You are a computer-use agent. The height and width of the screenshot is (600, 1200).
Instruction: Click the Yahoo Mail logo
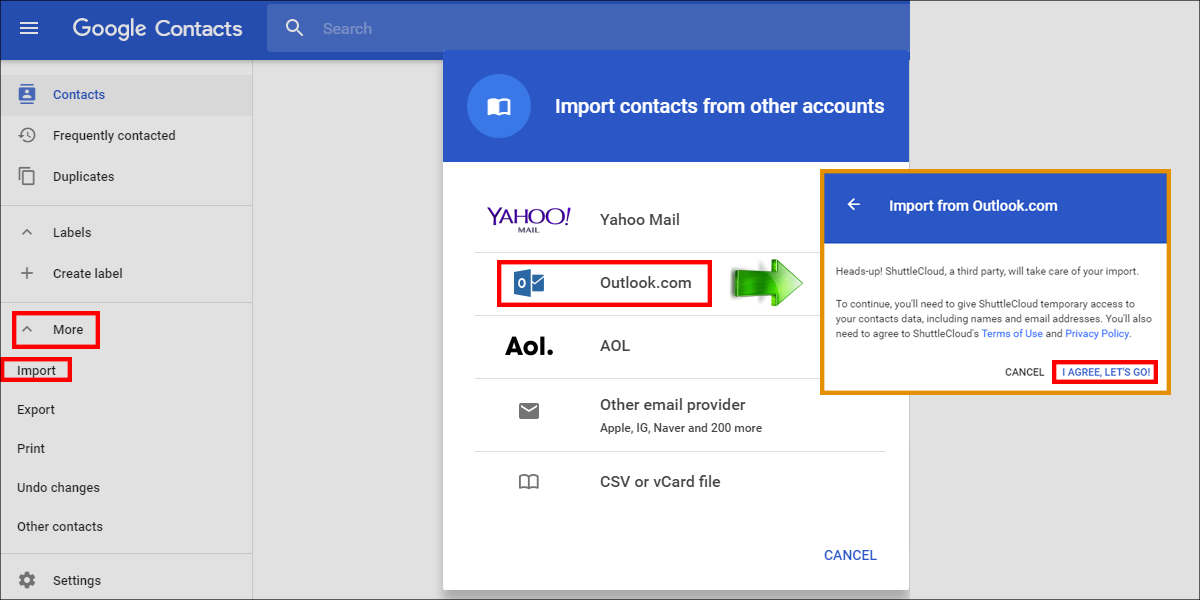tap(529, 220)
